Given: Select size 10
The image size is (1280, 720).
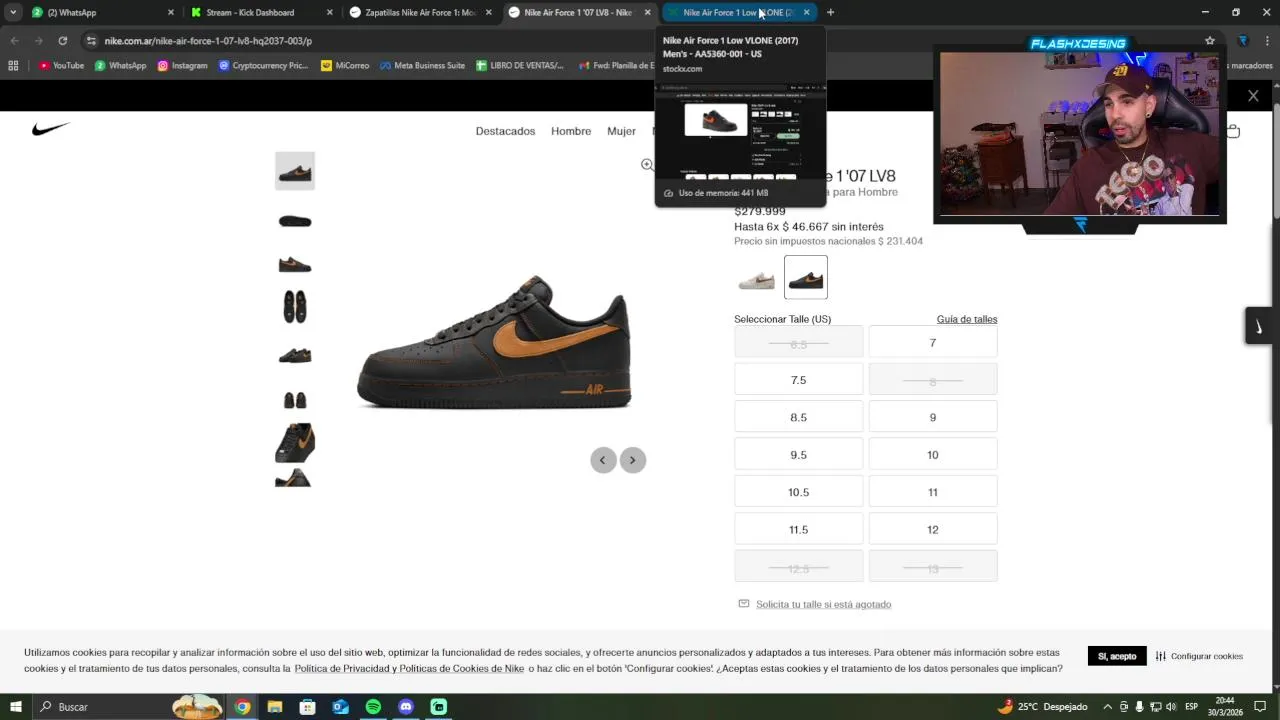Looking at the screenshot, I should point(933,455).
